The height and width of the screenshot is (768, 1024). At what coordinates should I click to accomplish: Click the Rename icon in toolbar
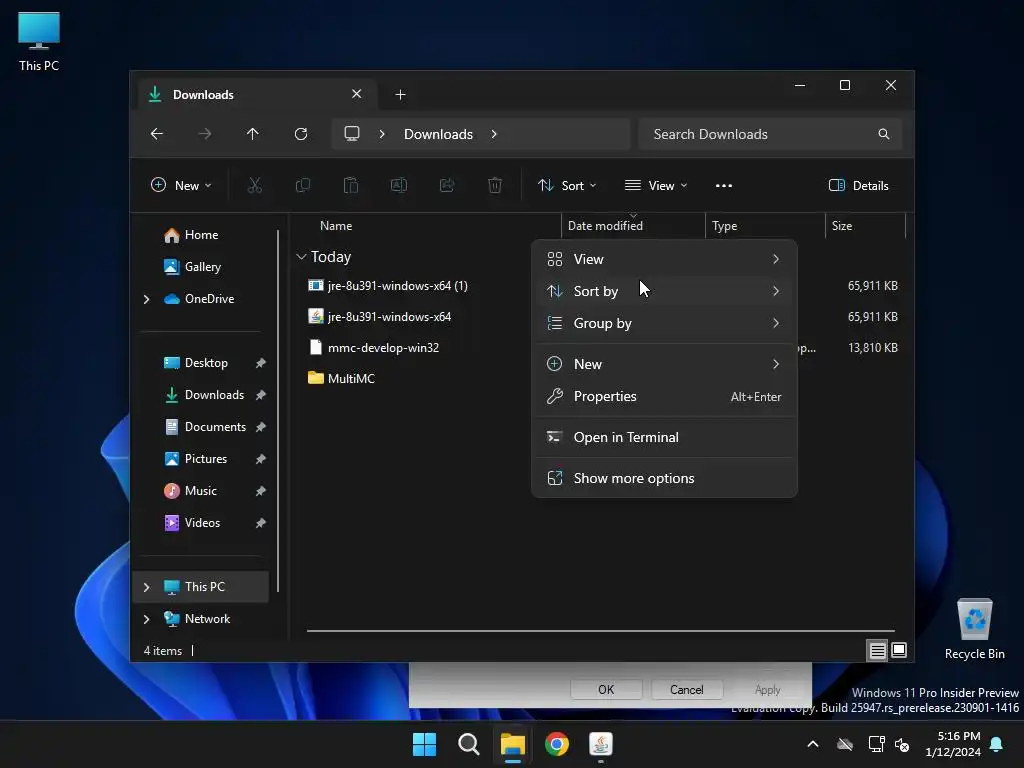[x=398, y=185]
